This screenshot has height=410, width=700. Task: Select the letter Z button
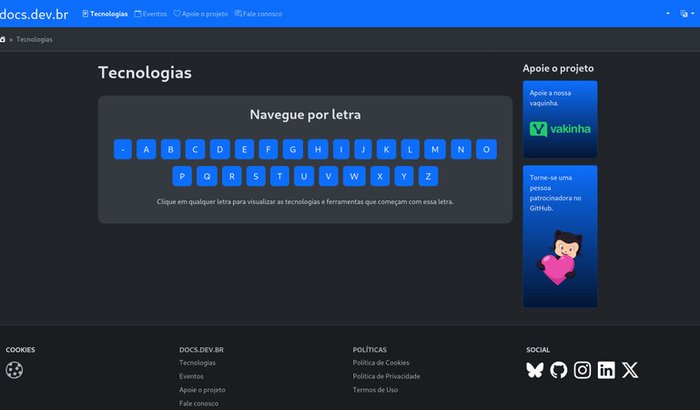point(428,177)
